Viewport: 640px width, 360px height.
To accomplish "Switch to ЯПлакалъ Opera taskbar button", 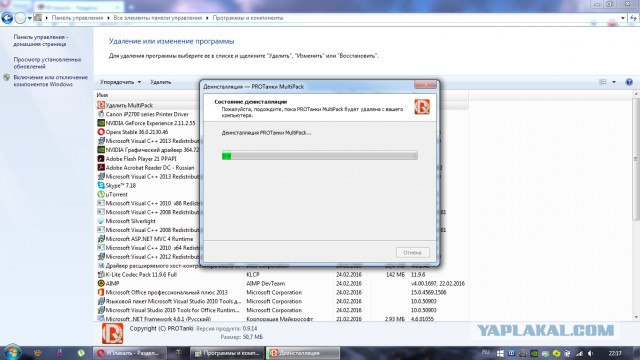I will click(129, 353).
